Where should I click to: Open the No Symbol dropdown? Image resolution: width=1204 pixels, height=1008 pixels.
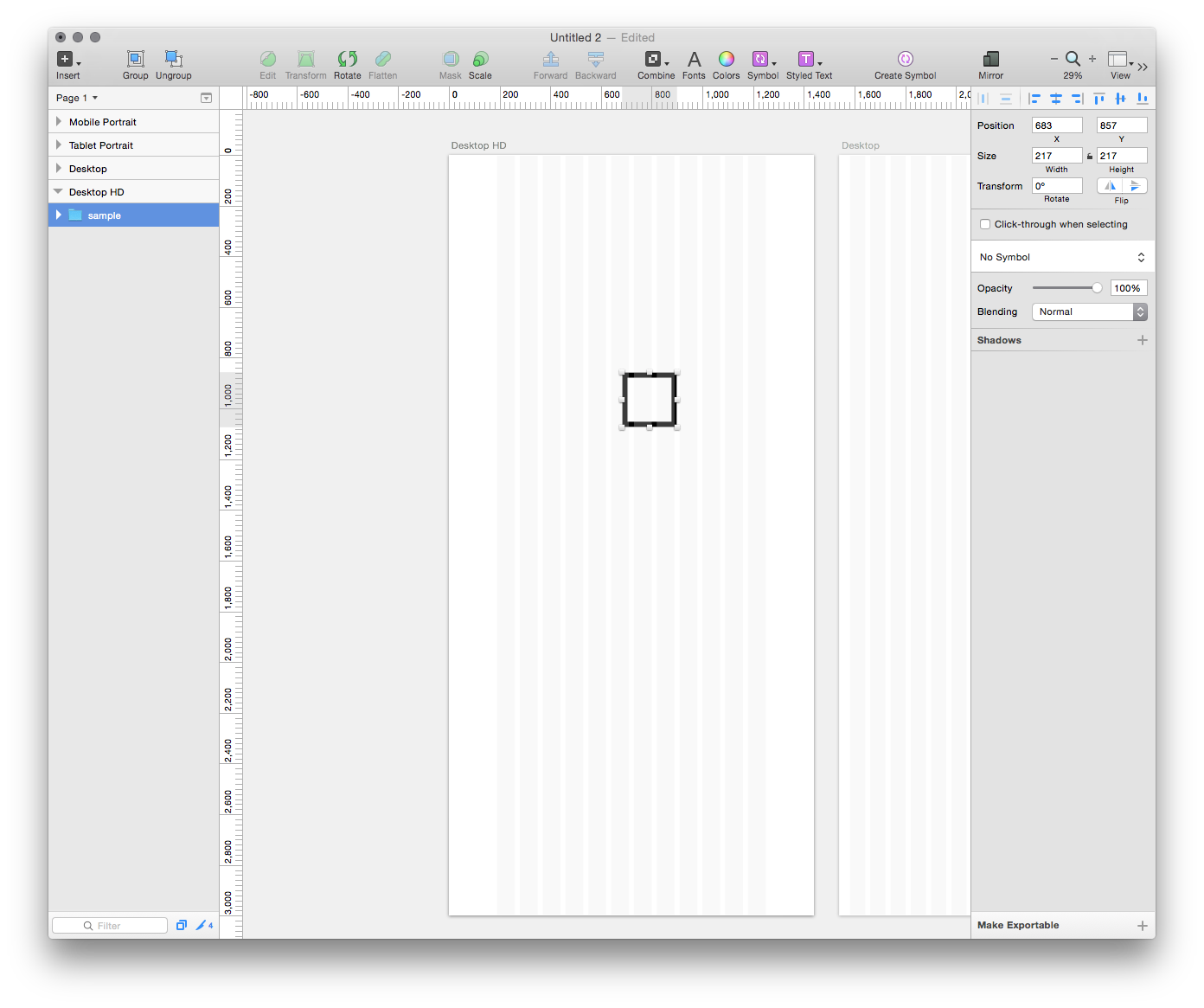pyautogui.click(x=1062, y=257)
